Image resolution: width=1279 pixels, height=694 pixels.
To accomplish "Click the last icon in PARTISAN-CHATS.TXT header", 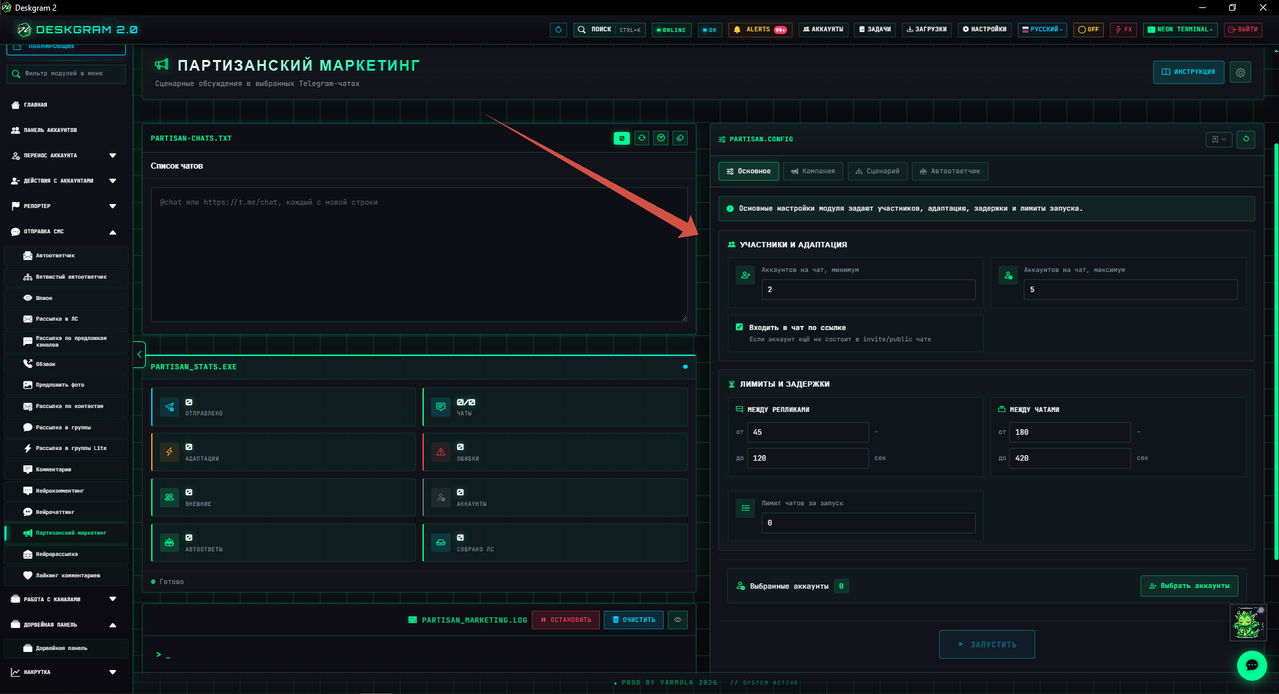I will pyautogui.click(x=680, y=138).
